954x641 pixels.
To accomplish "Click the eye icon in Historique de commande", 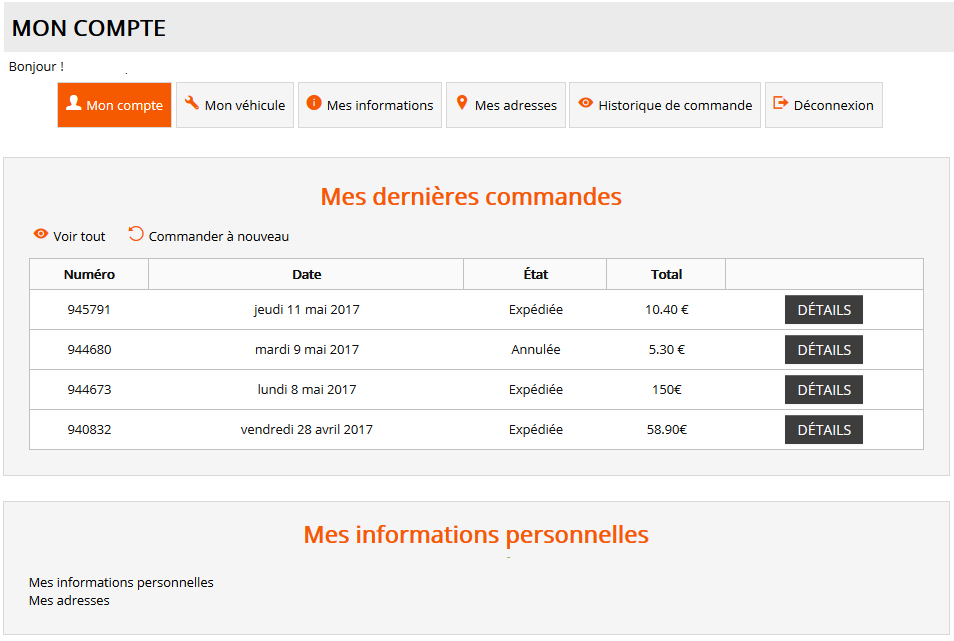I will (586, 103).
